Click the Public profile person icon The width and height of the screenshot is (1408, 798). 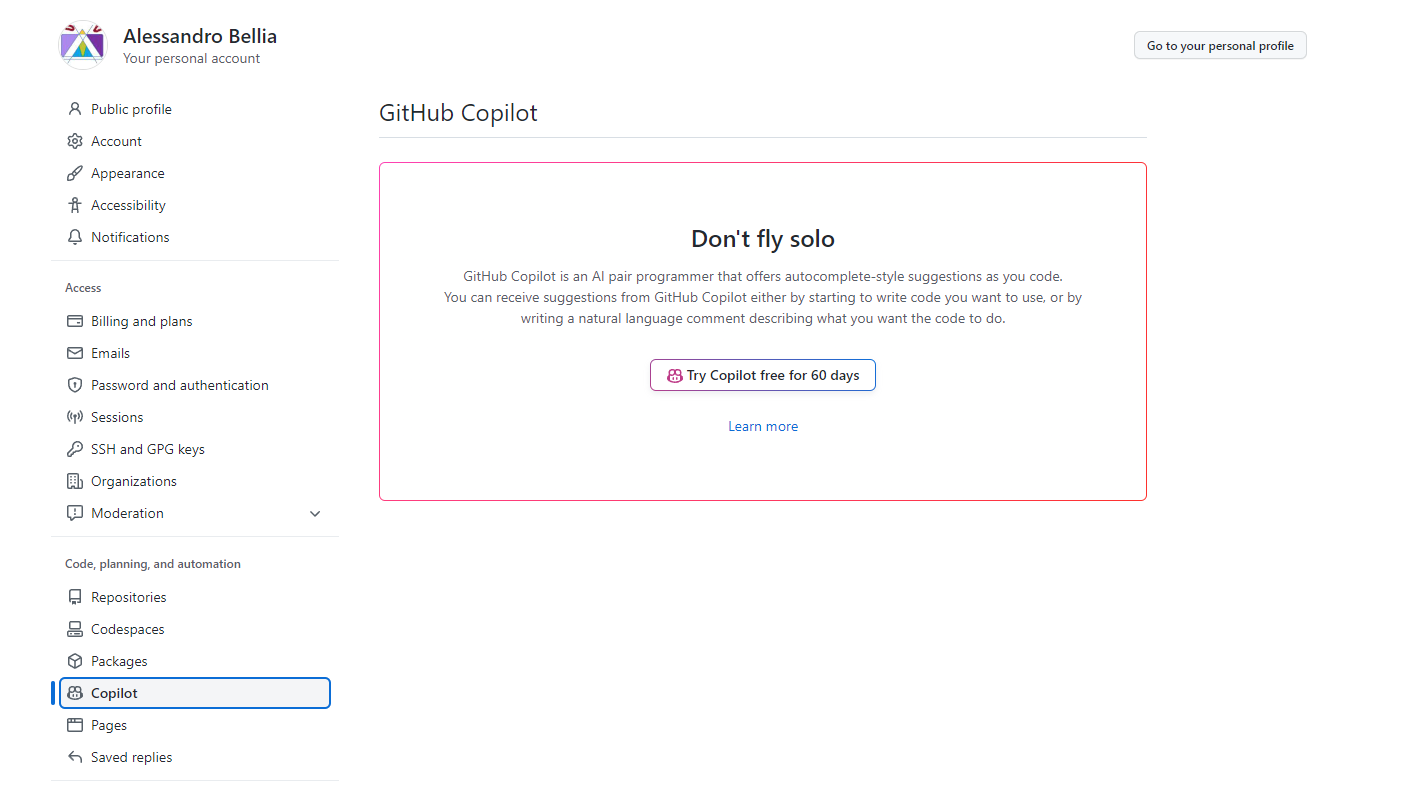coord(74,108)
